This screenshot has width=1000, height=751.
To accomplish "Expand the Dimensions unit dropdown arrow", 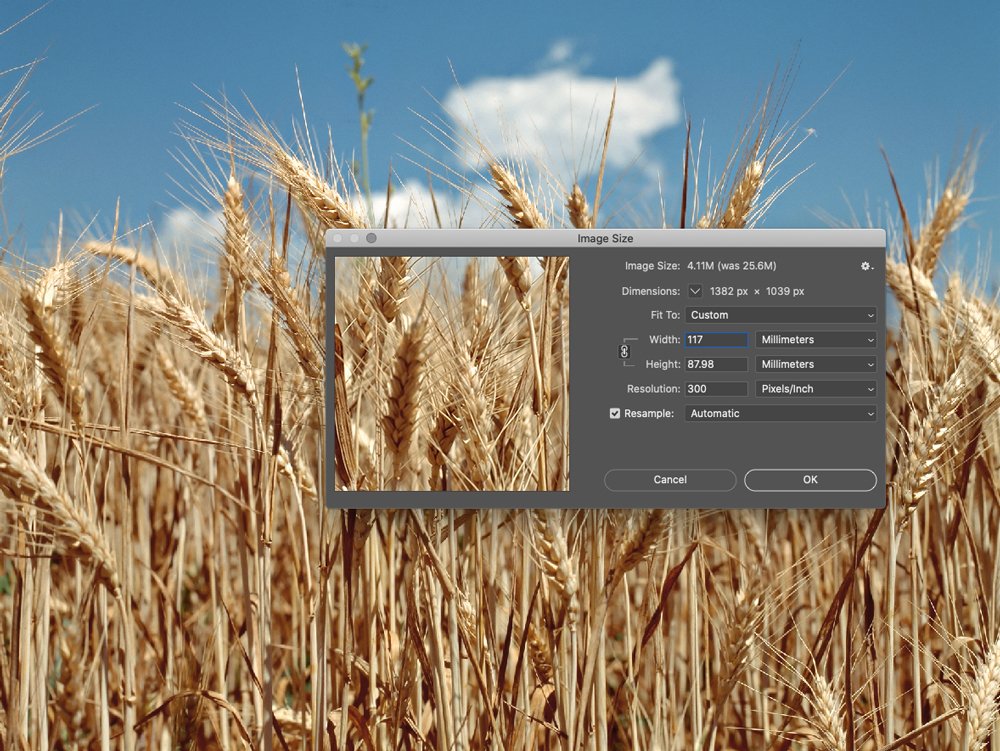I will click(695, 291).
